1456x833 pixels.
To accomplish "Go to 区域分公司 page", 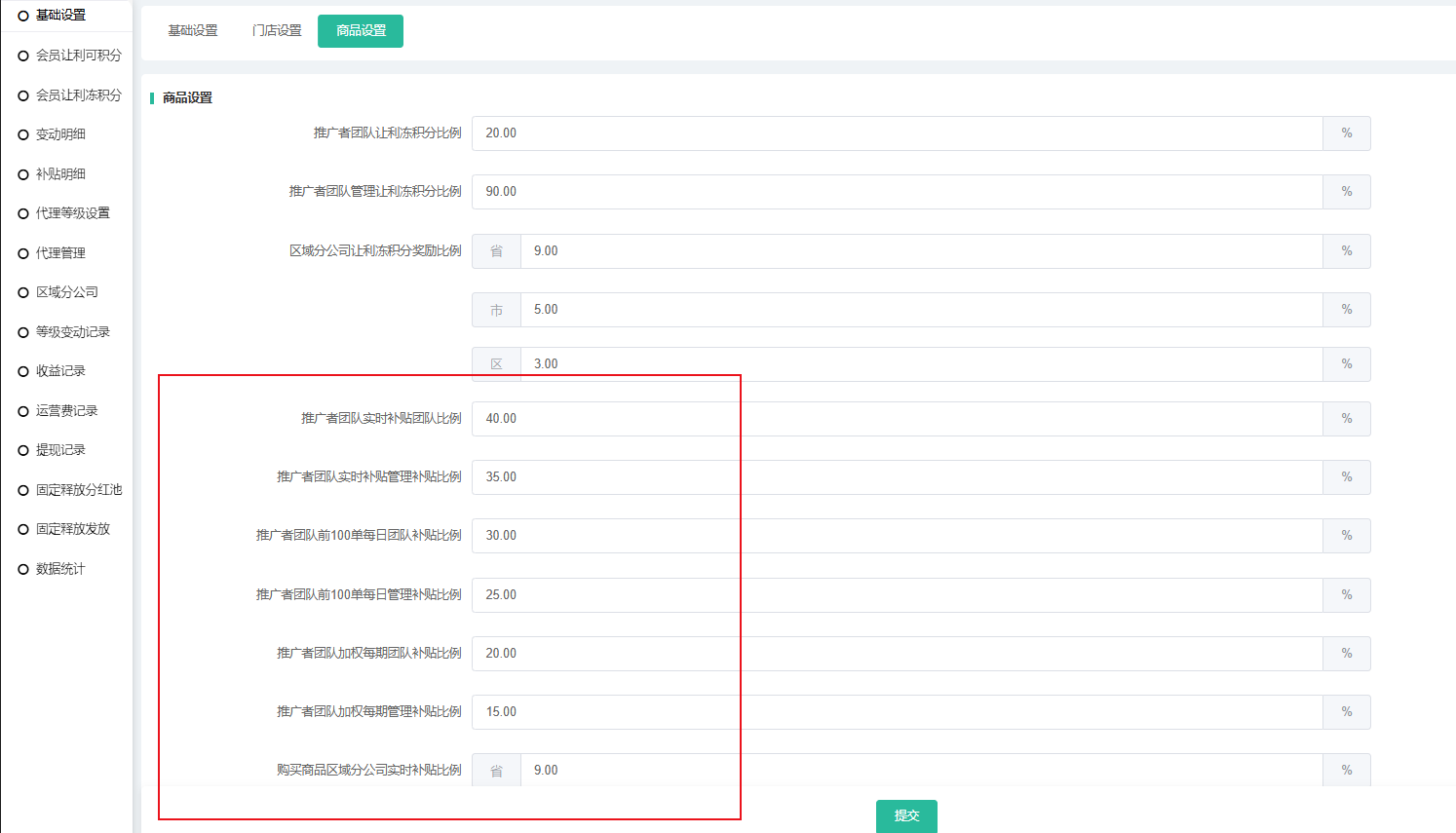I will (66, 292).
